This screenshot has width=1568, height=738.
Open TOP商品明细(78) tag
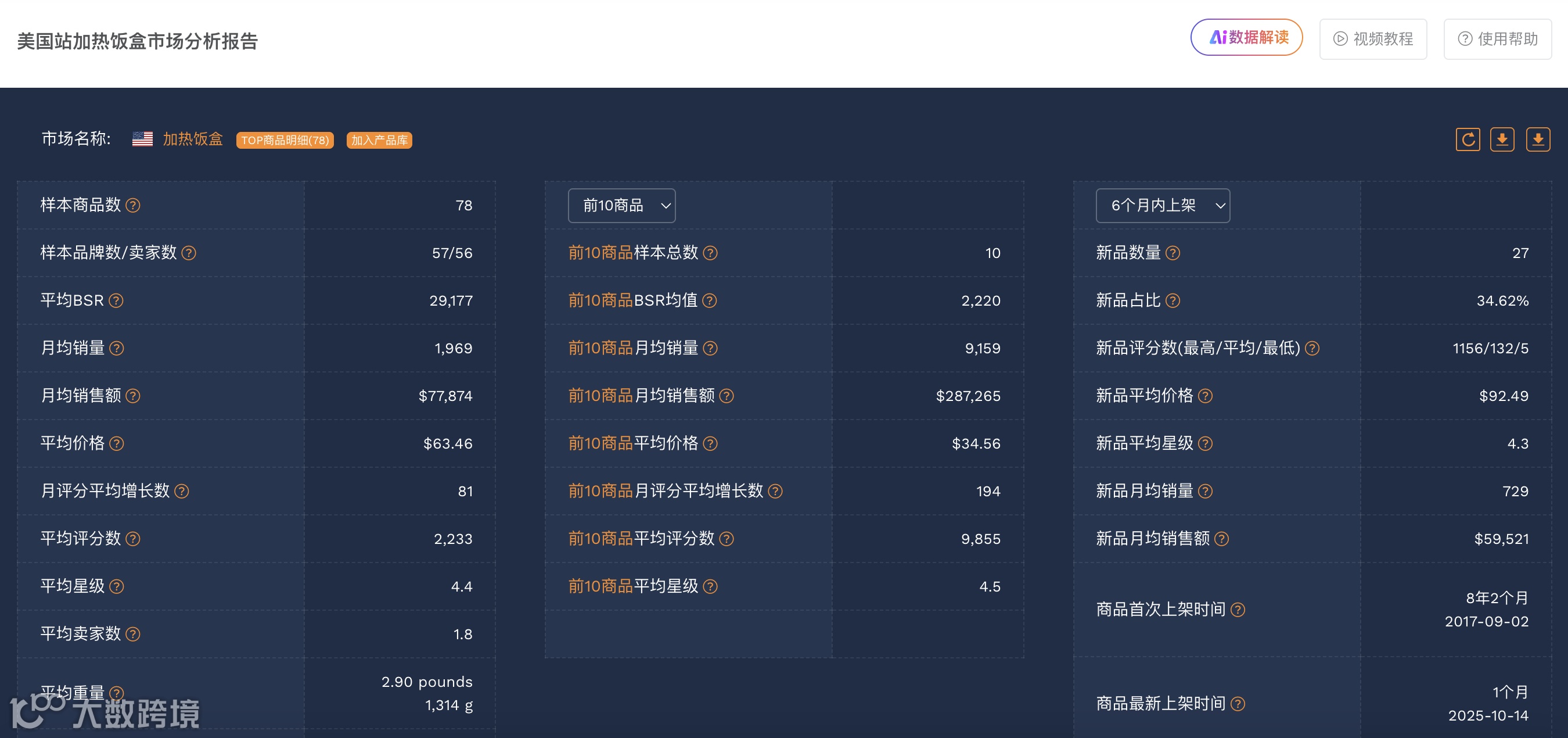click(285, 140)
